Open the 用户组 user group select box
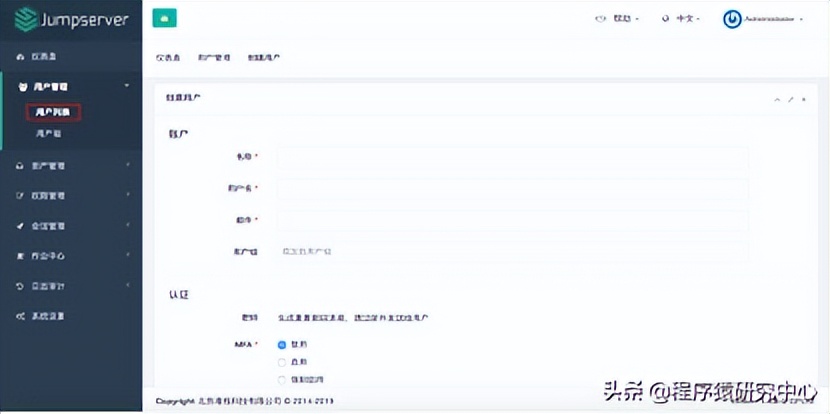Viewport: 830px width, 414px height. pyautogui.click(x=512, y=251)
